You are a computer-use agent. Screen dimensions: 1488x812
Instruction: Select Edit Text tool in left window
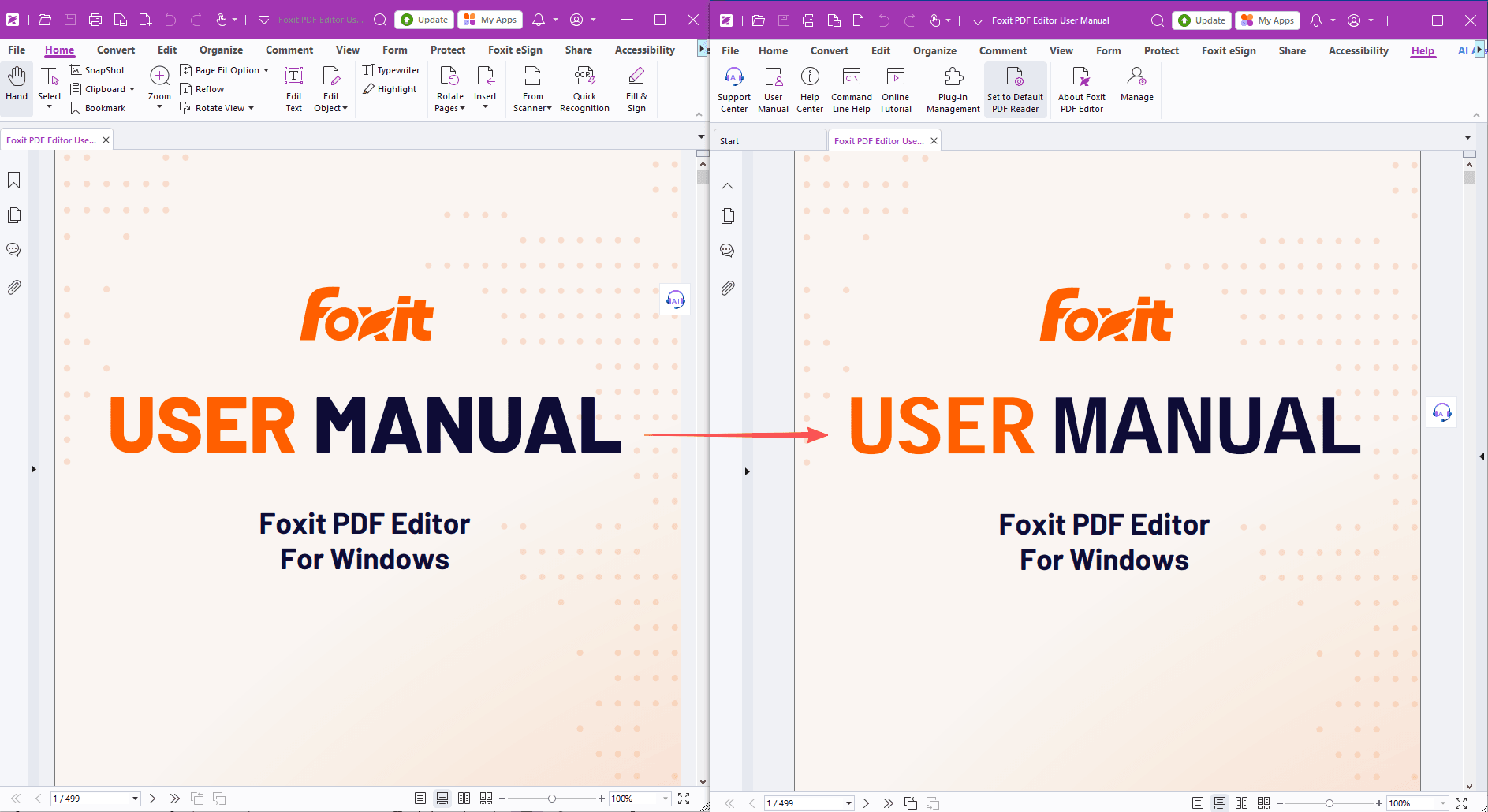tap(293, 90)
